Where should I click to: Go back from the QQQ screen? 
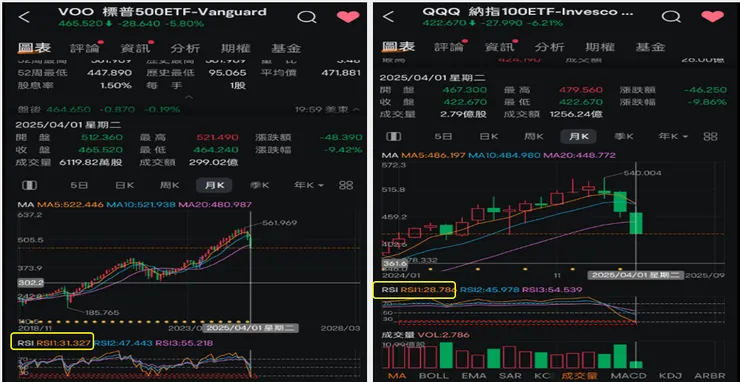388,17
